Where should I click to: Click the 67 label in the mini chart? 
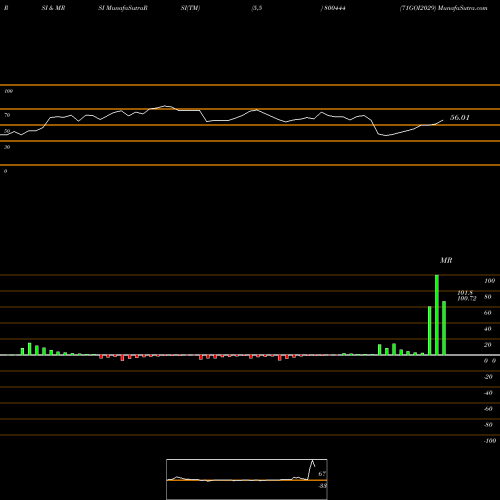[322, 474]
